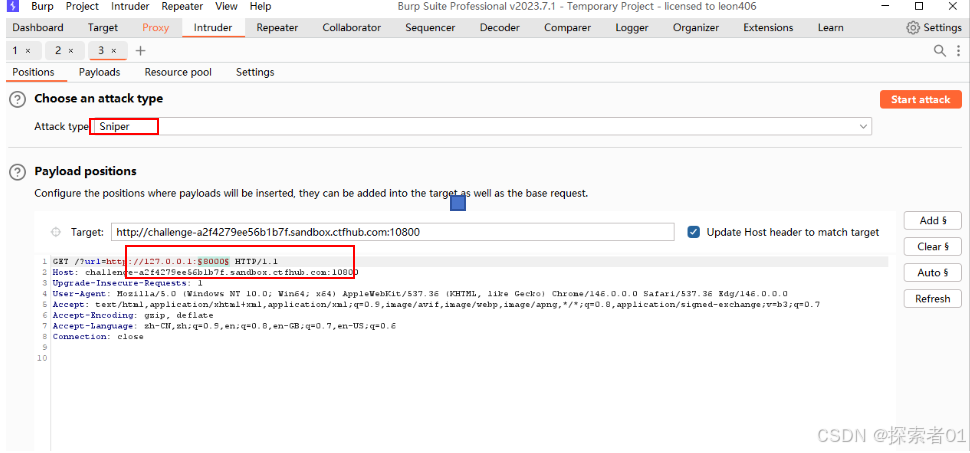This screenshot has width=970, height=453.
Task: Open the Intruder menu
Action: point(130,6)
